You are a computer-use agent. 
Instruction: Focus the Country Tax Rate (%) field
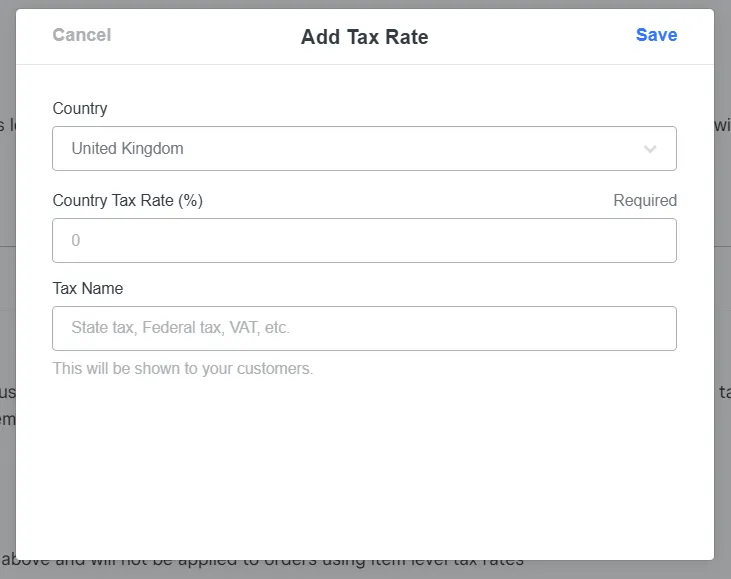tap(365, 241)
